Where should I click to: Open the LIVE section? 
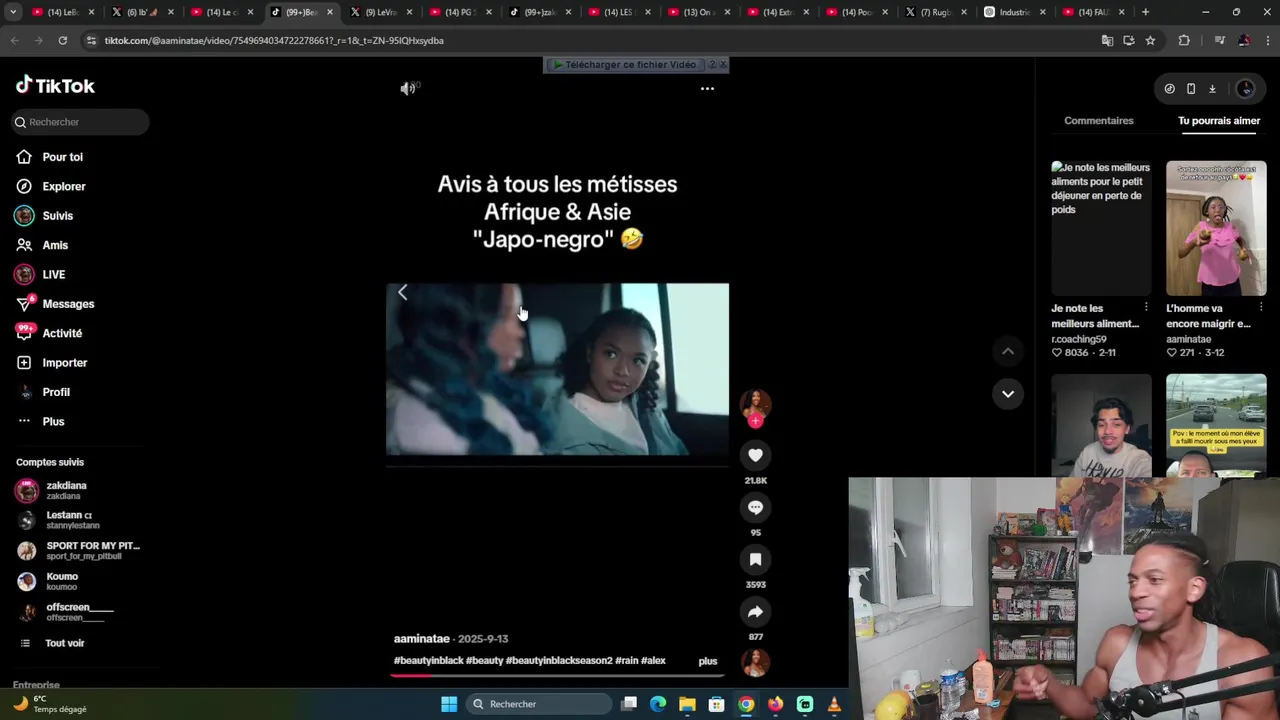53,274
